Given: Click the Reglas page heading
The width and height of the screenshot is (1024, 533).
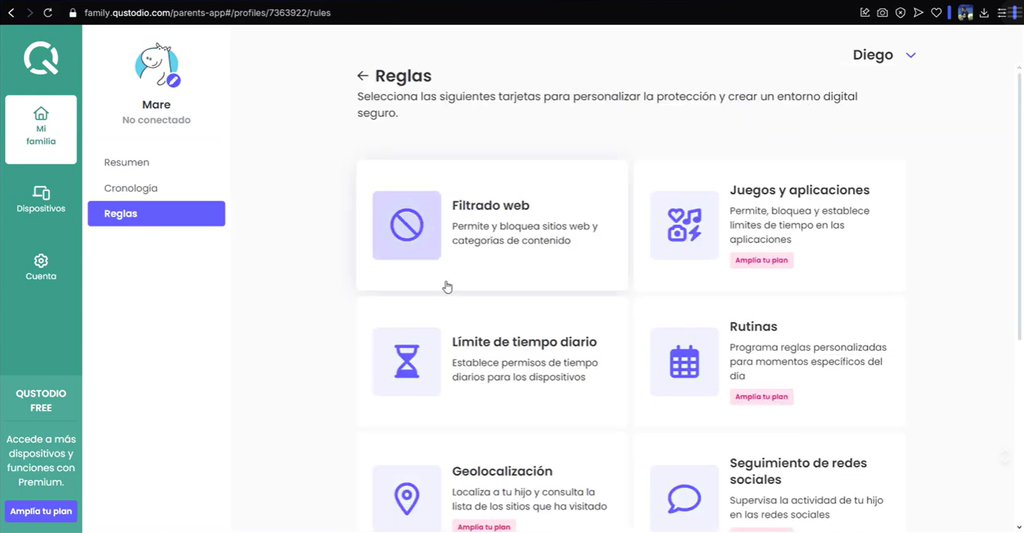Looking at the screenshot, I should [x=403, y=76].
